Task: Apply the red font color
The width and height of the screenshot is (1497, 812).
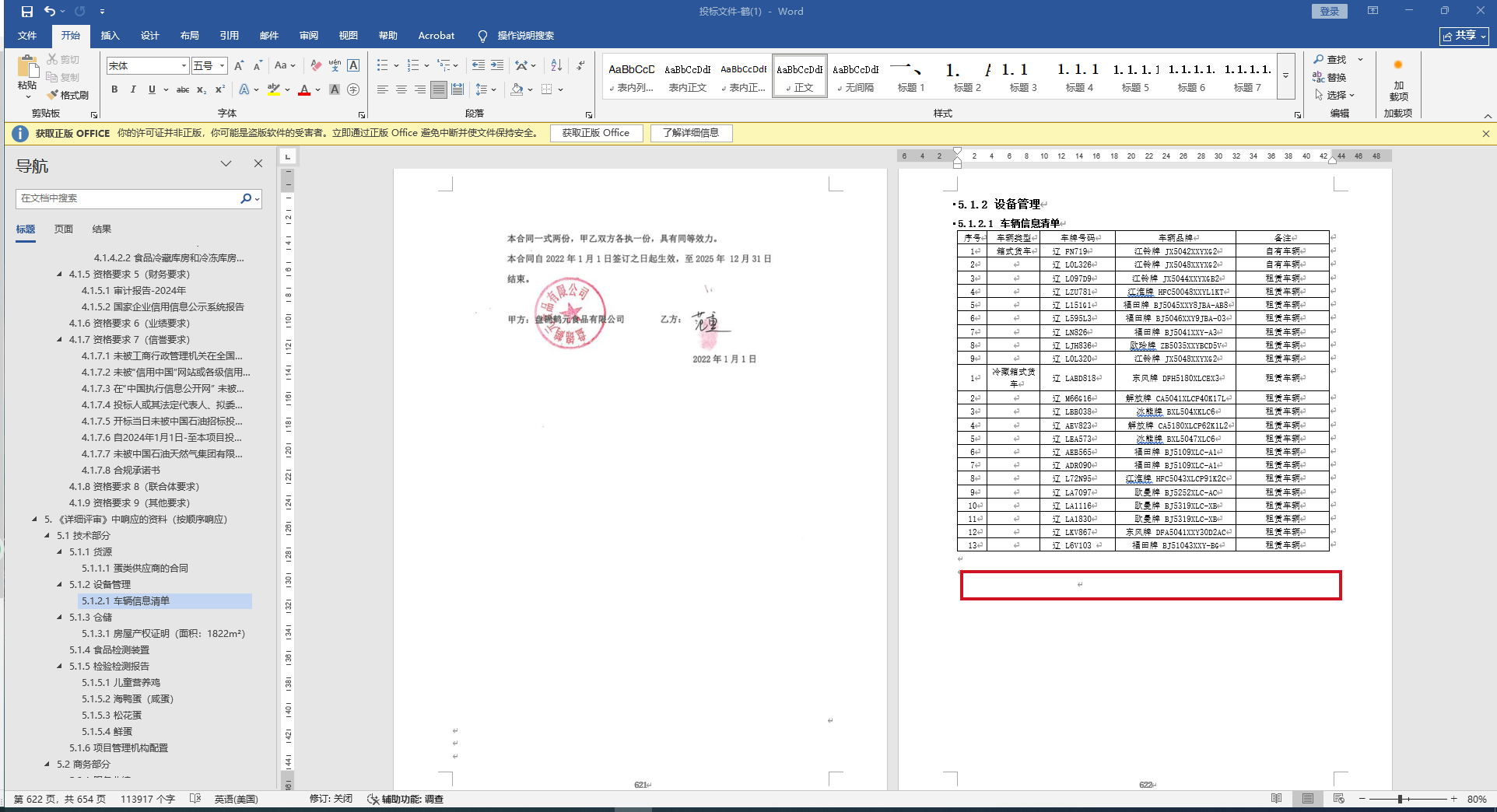Action: tap(304, 89)
